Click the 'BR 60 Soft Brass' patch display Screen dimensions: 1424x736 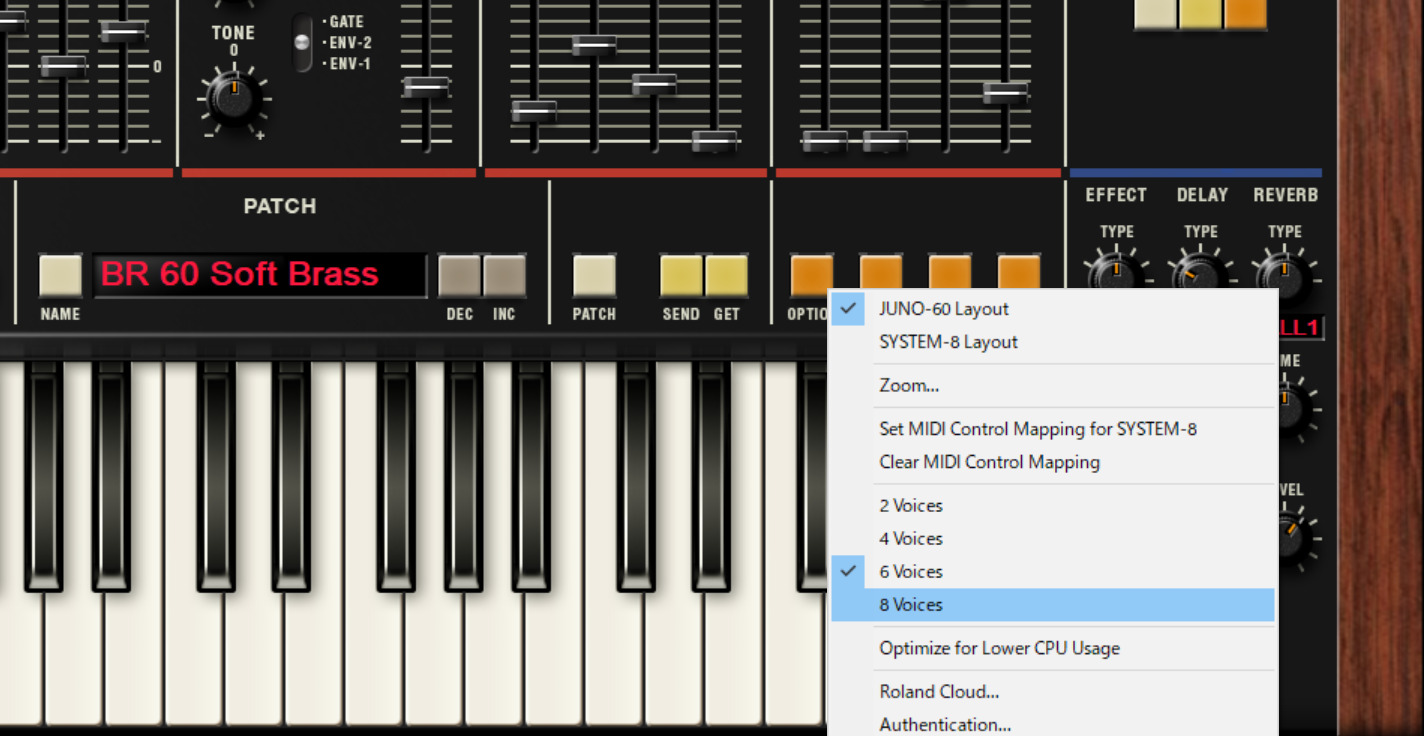click(260, 275)
